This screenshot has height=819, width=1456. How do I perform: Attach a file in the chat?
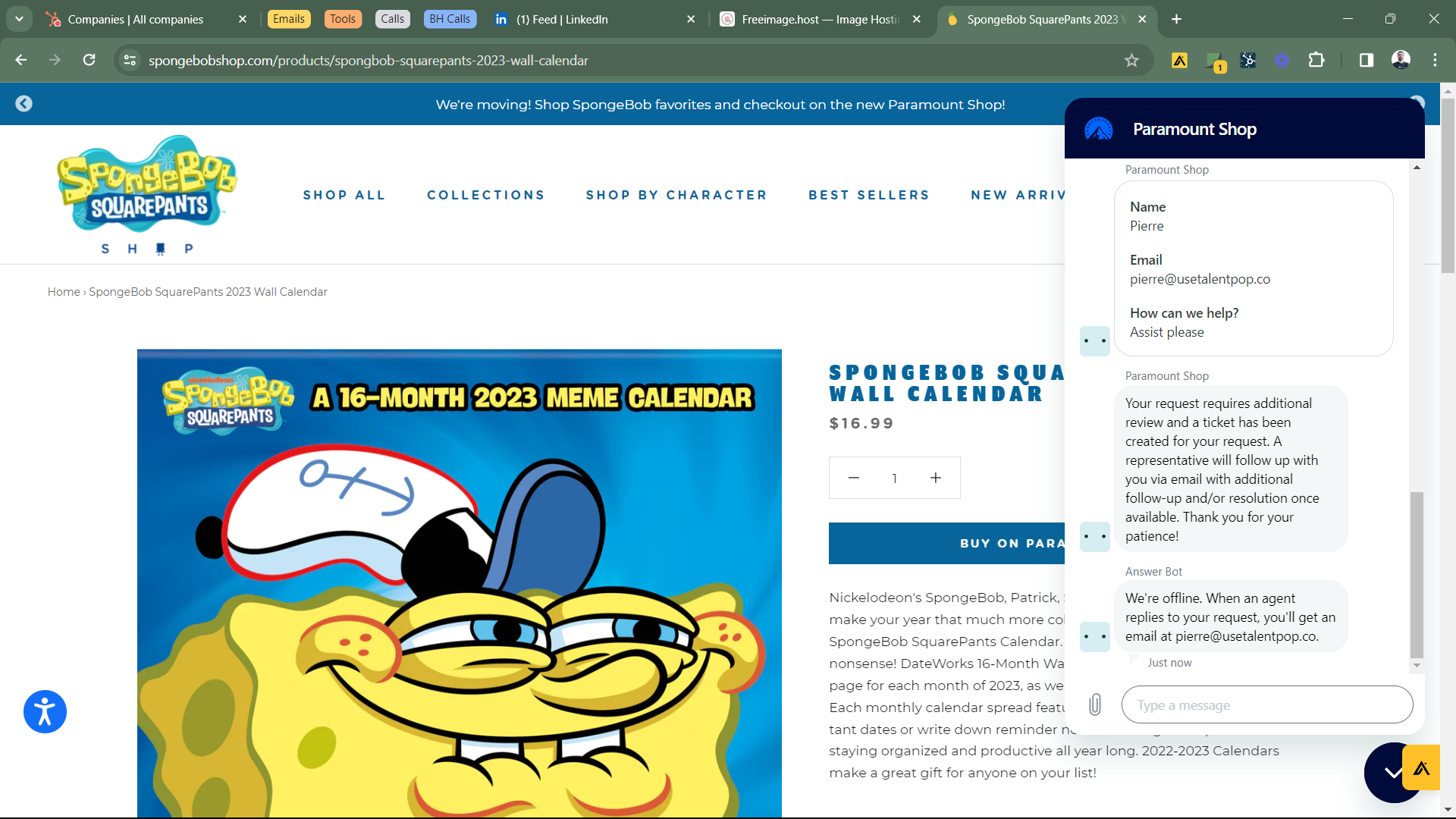[x=1095, y=705]
